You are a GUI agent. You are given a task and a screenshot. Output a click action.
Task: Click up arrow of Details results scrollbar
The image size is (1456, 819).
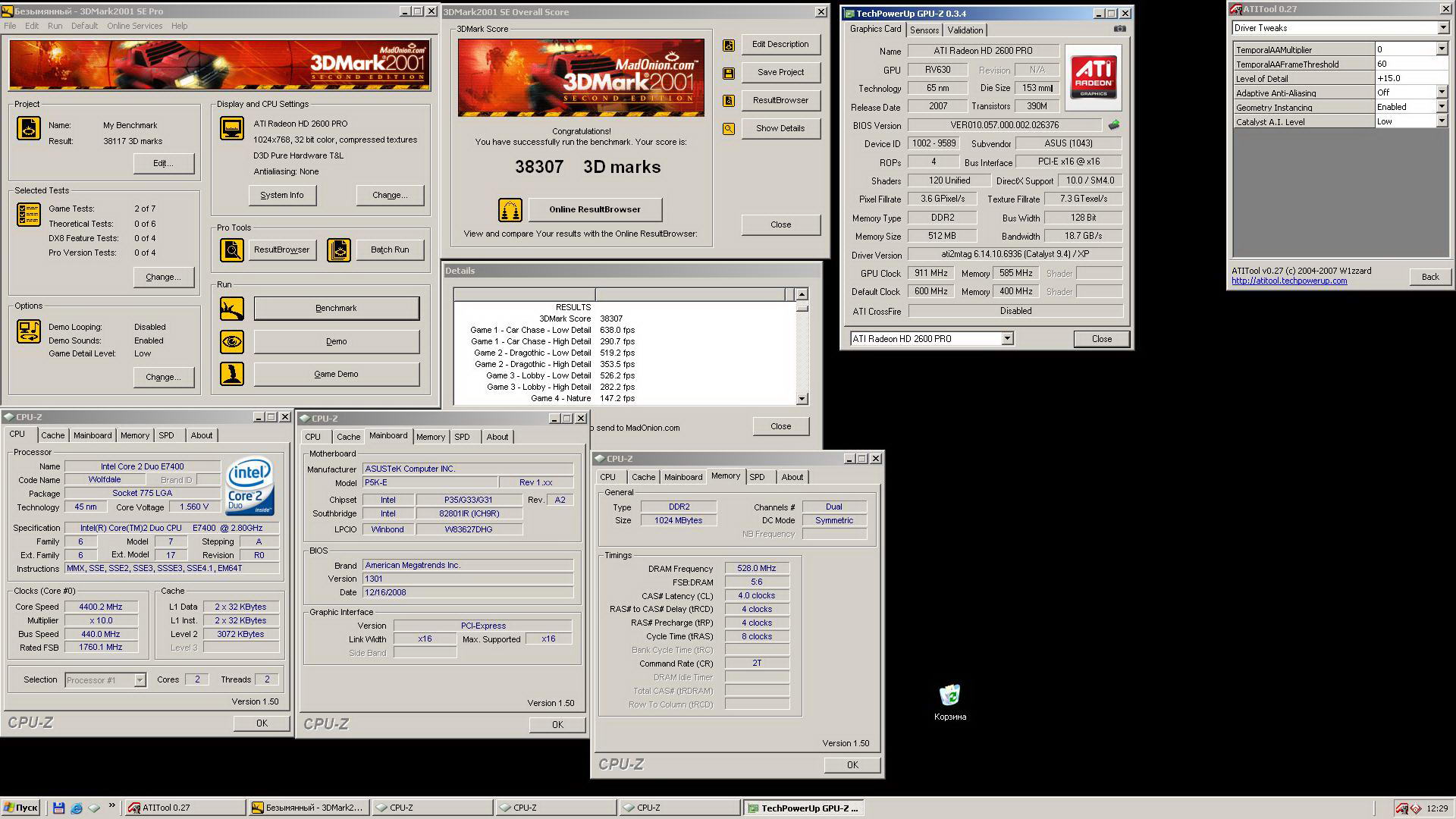[802, 294]
